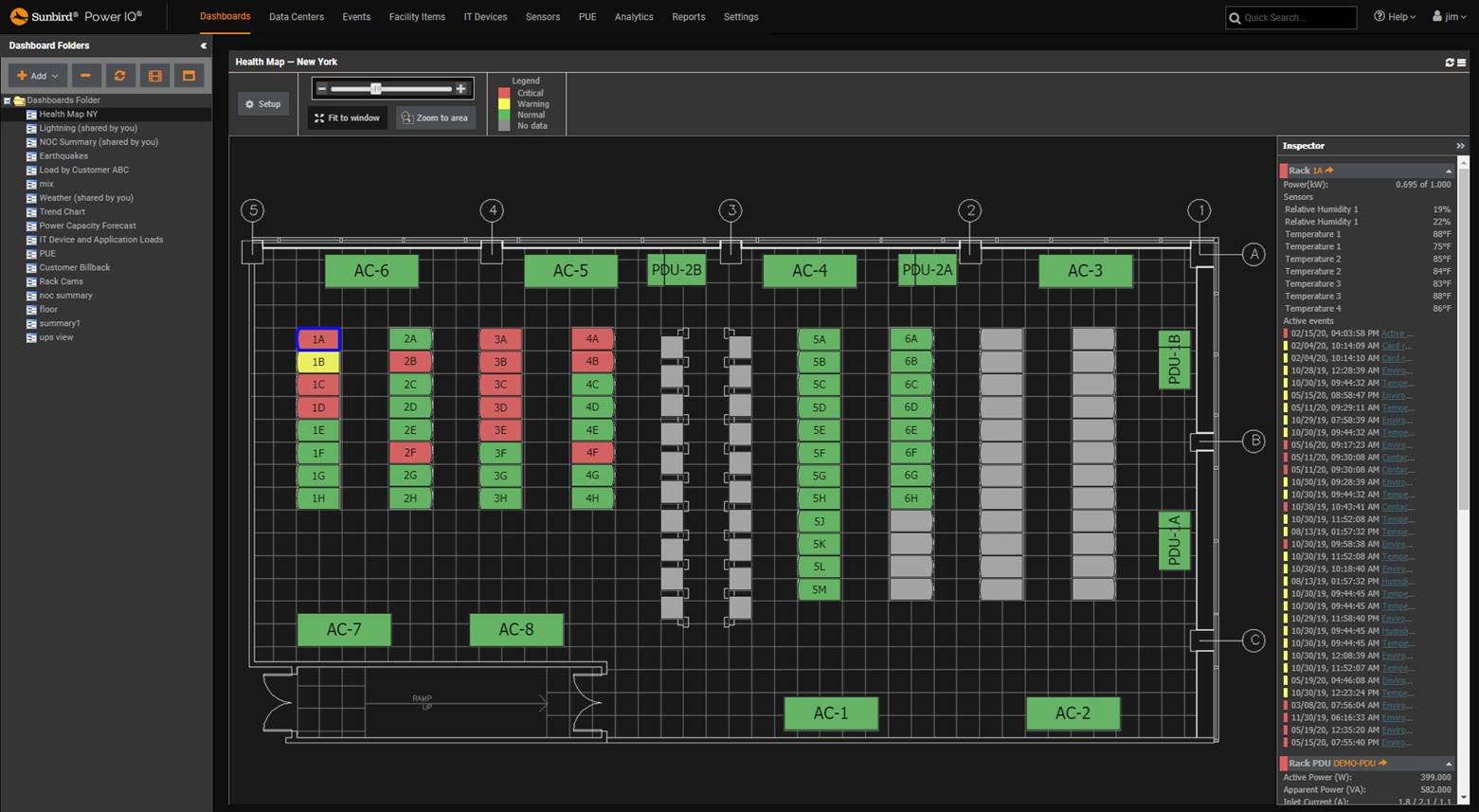
Task: Collapse the Dashboard Folders sidebar
Action: 203,45
